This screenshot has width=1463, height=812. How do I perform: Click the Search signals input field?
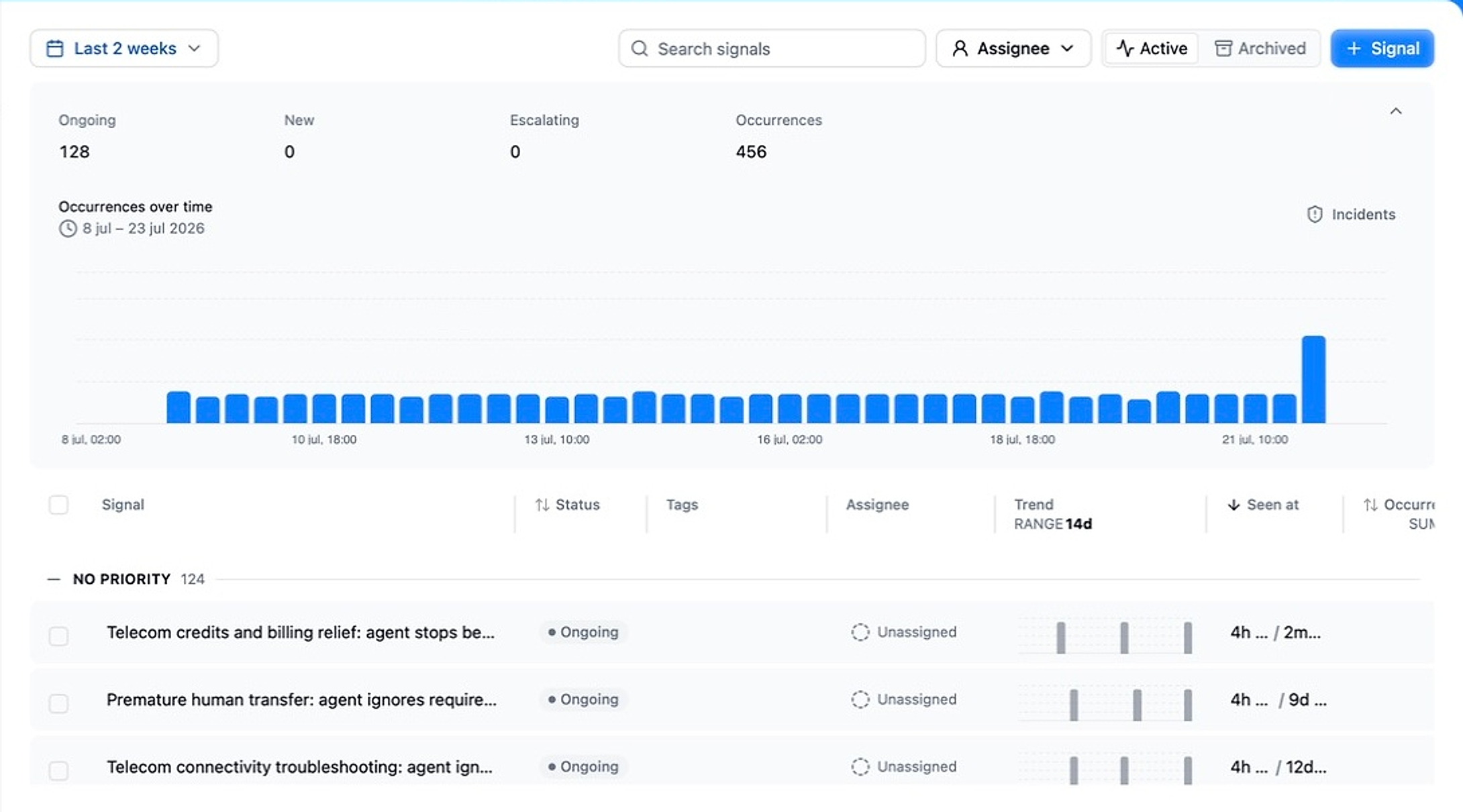tap(772, 48)
